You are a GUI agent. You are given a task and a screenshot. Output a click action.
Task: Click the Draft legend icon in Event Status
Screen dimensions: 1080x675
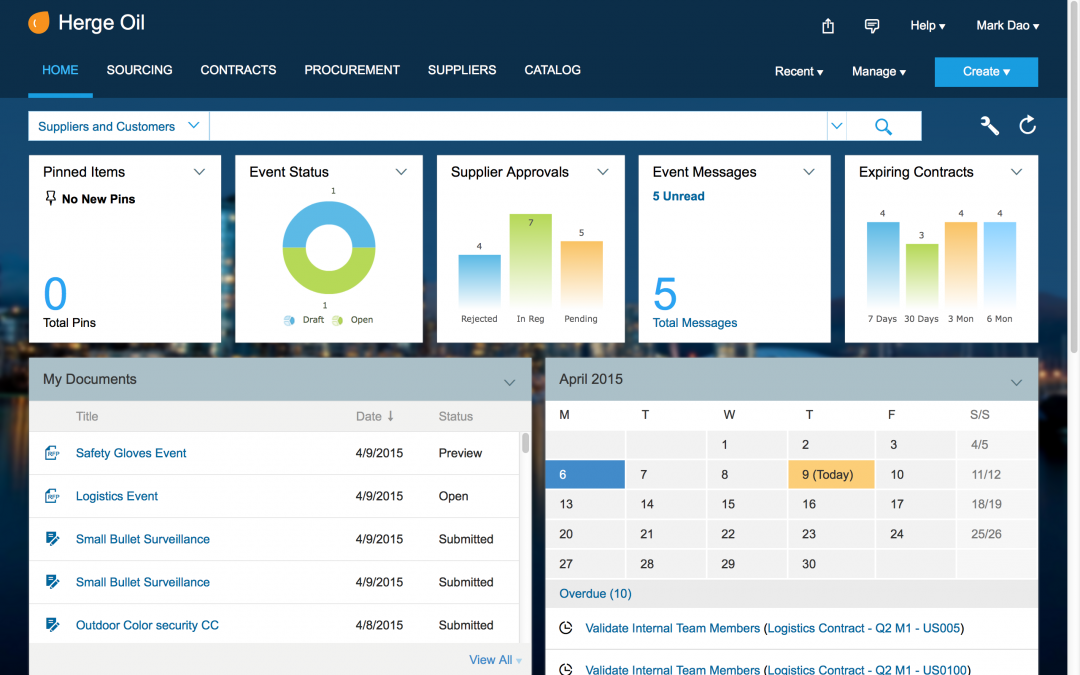289,320
